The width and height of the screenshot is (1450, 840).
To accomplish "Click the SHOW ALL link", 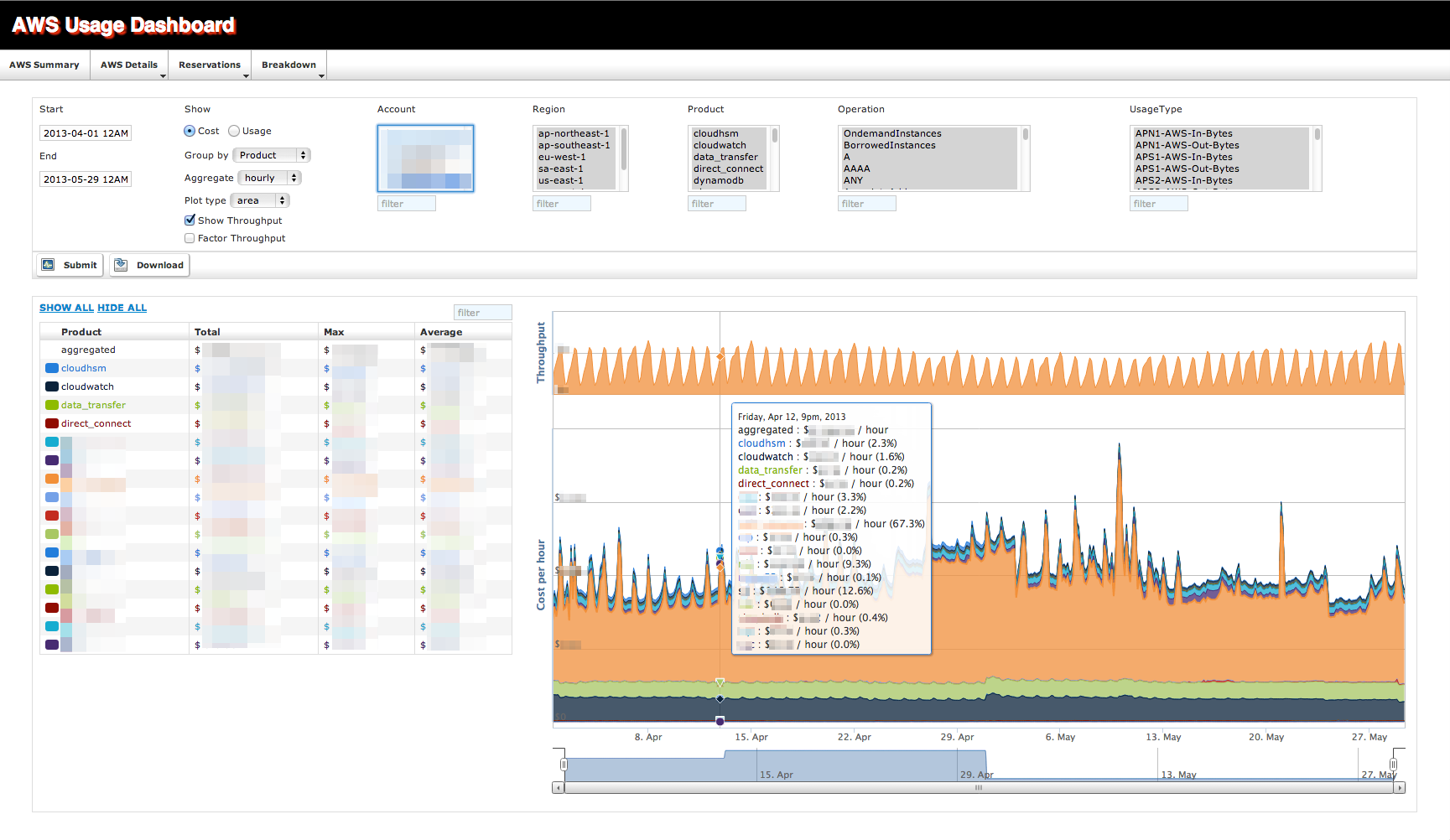I will point(66,308).
